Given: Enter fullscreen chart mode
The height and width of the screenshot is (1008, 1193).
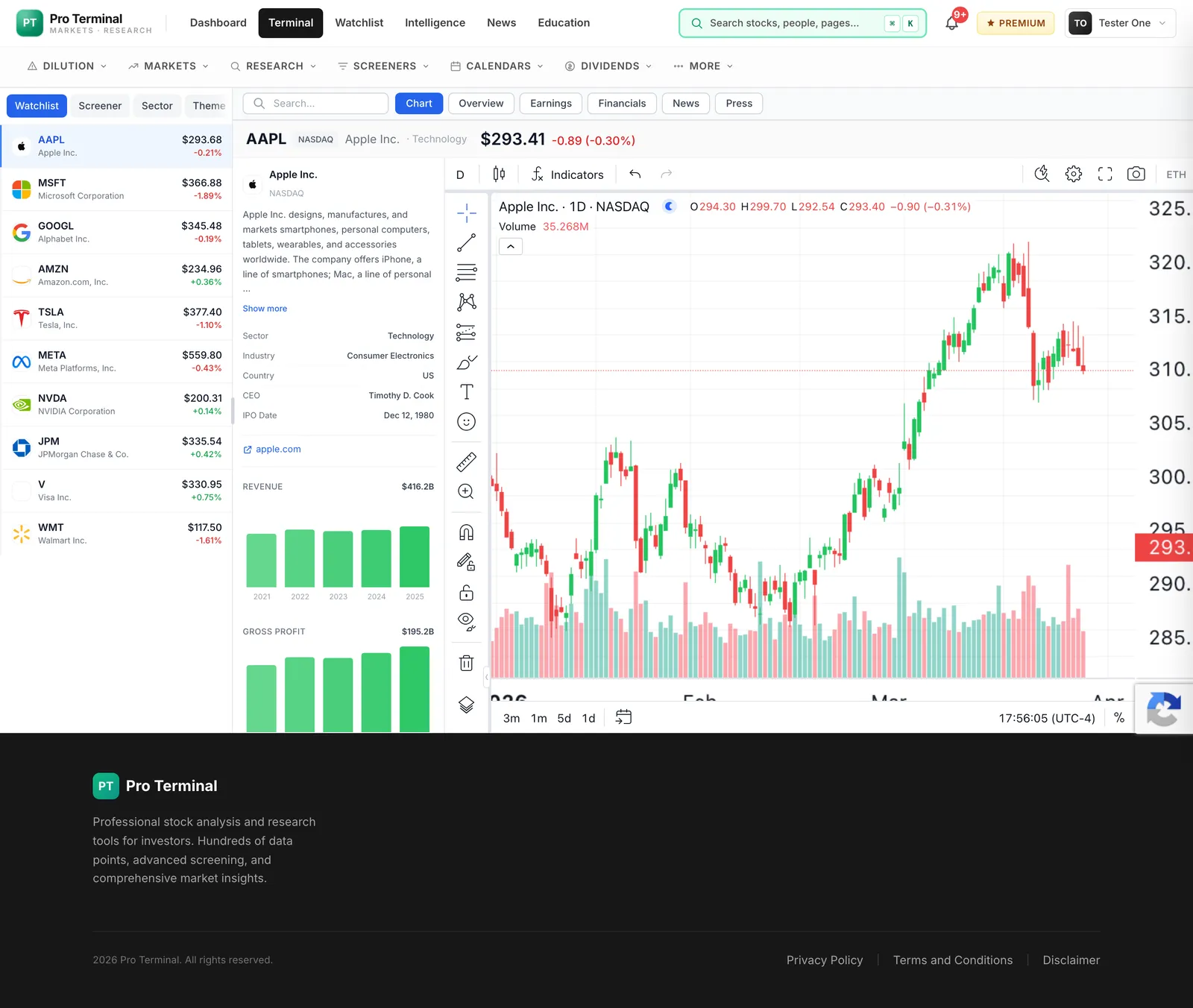Looking at the screenshot, I should click(x=1105, y=174).
